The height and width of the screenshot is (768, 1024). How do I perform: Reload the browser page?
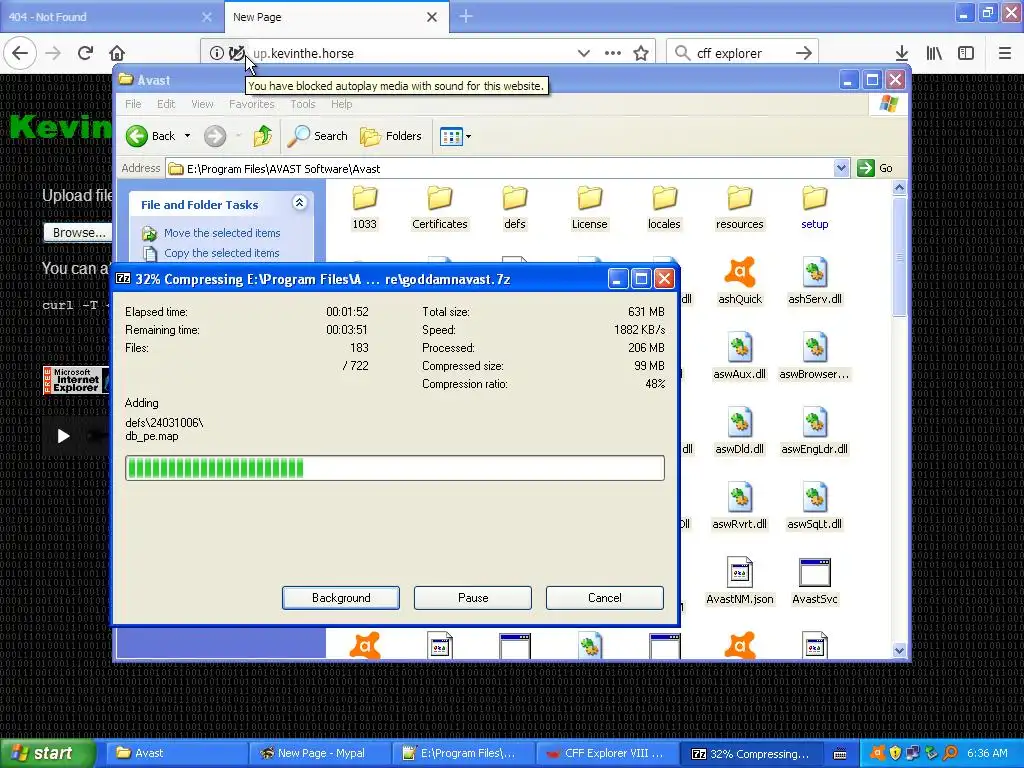pyautogui.click(x=85, y=54)
